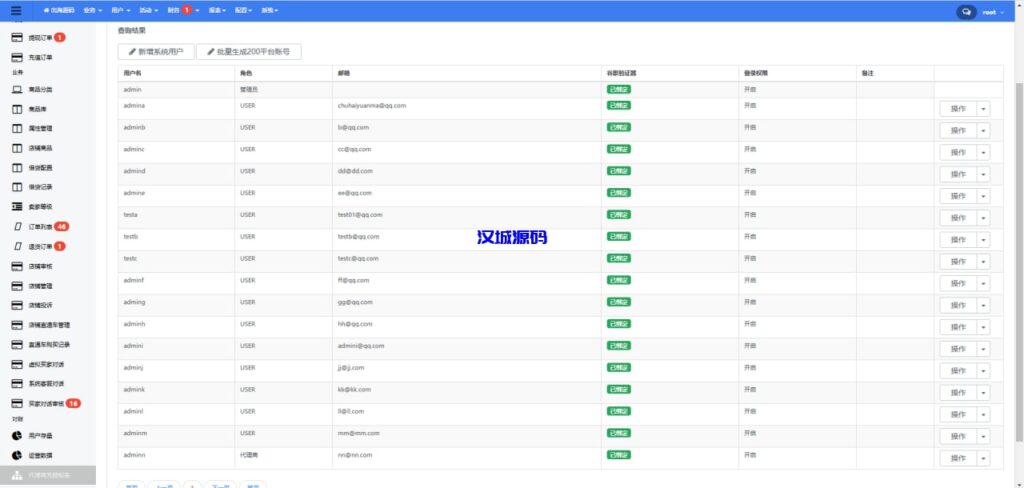This screenshot has width=1024, height=488.
Task: Click the 批量生成200平台账号 button
Action: 248,51
